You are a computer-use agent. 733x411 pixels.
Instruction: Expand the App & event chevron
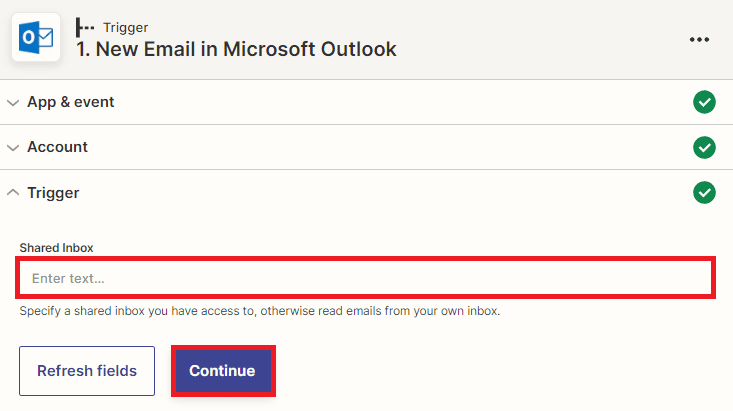[x=13, y=102]
